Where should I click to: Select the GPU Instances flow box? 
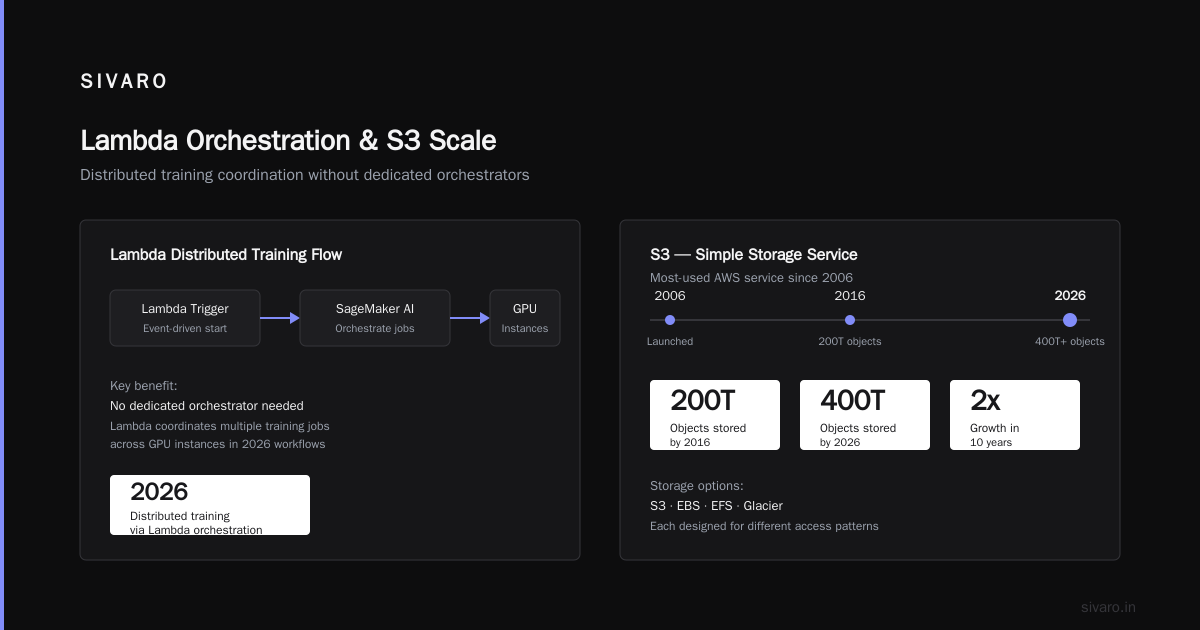point(525,318)
